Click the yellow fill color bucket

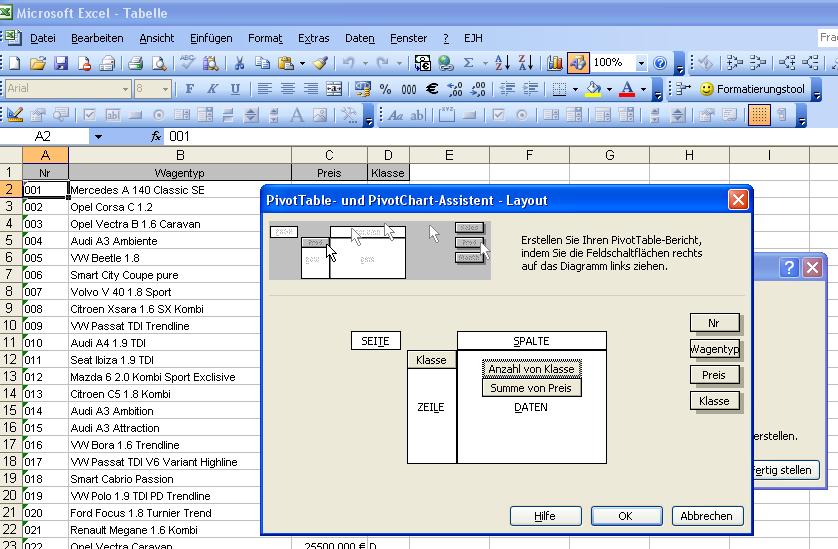click(x=593, y=89)
